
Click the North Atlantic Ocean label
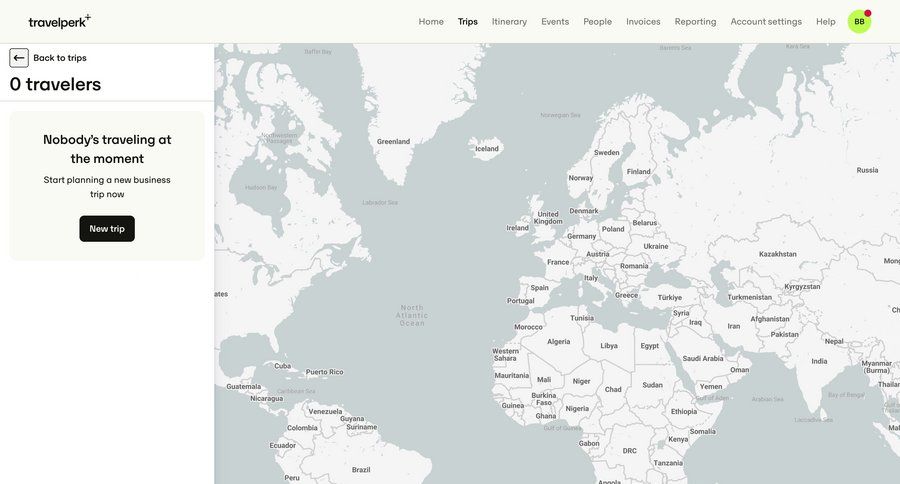point(412,315)
